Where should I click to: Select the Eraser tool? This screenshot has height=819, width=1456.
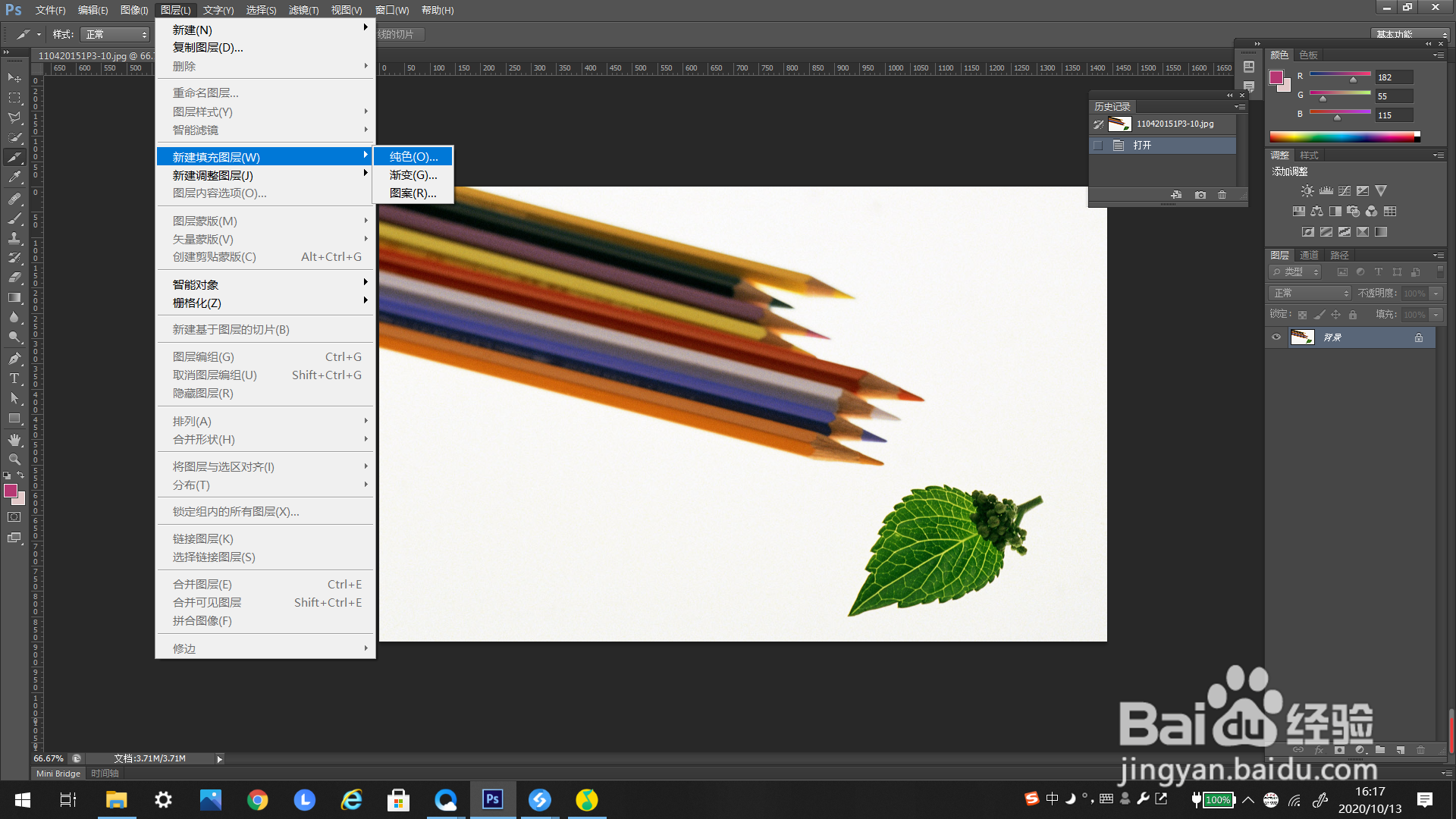click(x=14, y=278)
